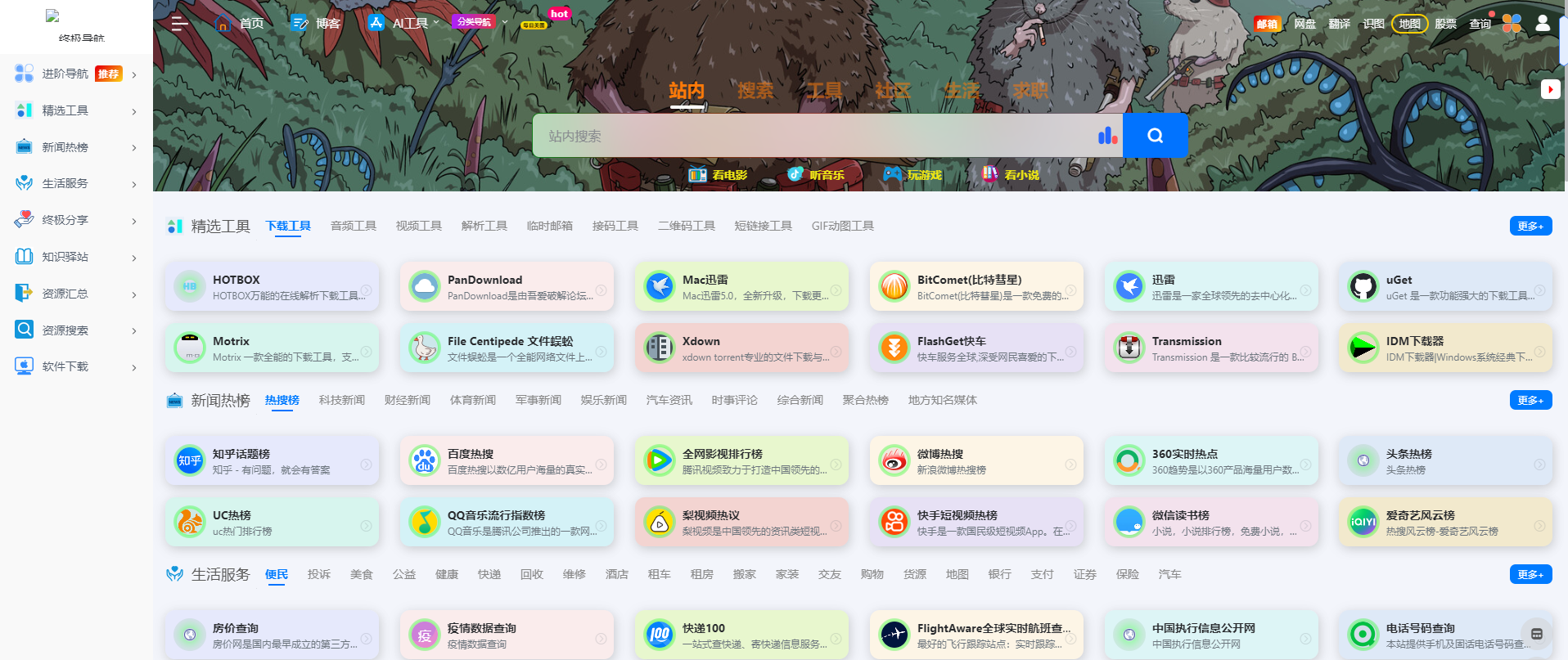Open the 首页 home icon link
The width and height of the screenshot is (1568, 660).
(x=223, y=23)
